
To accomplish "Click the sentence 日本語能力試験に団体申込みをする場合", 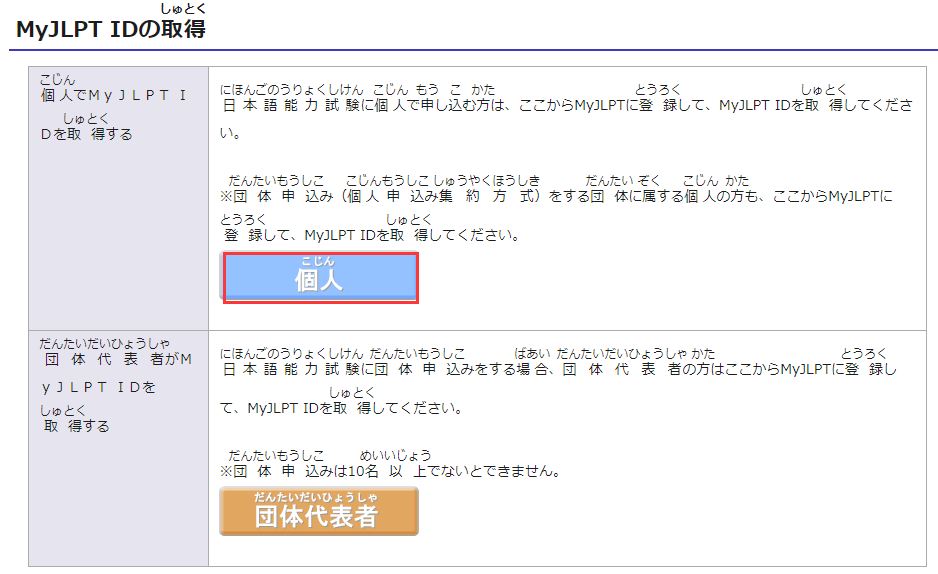I will (559, 382).
